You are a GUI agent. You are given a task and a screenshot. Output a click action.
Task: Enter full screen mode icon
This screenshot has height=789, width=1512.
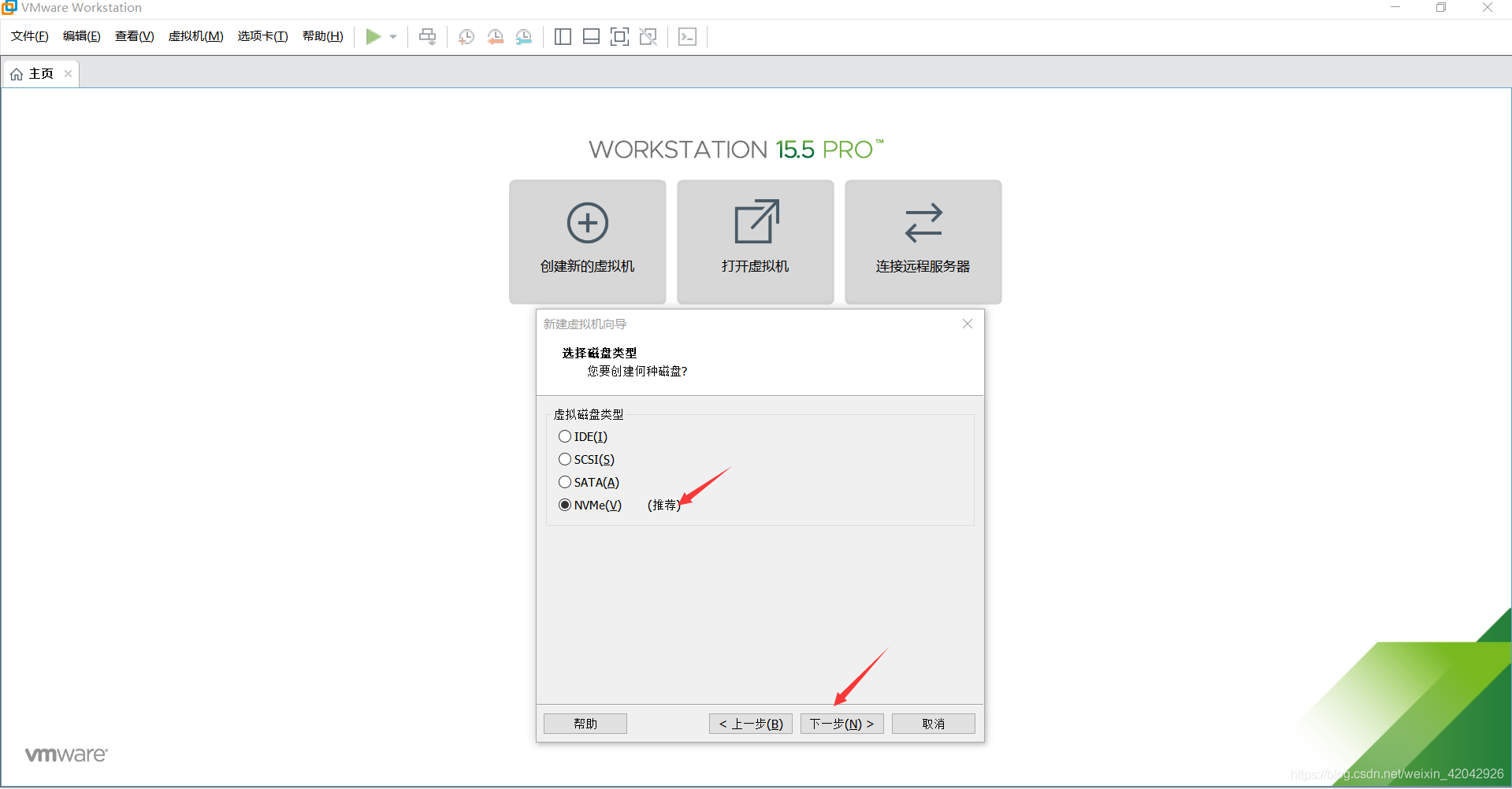click(x=619, y=36)
